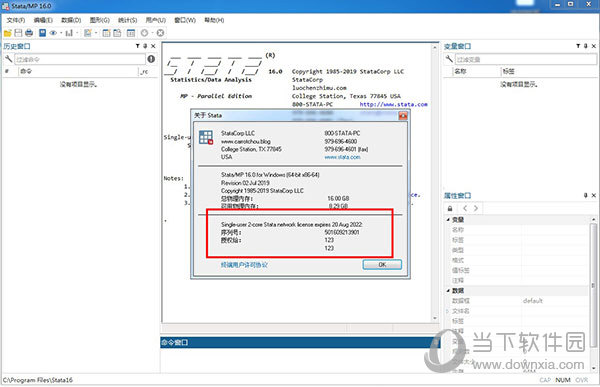
Task: Click the NUM indicator in status bar
Action: [x=562, y=380]
